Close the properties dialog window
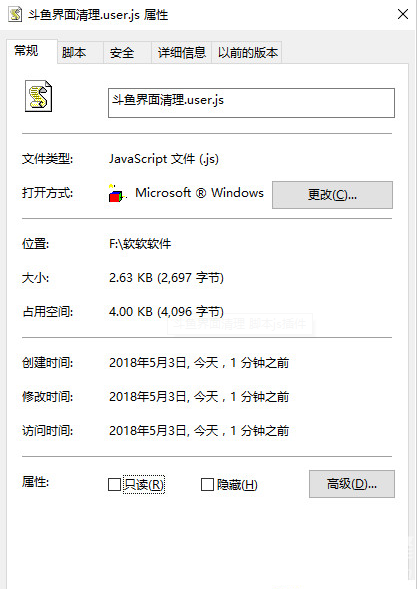The width and height of the screenshot is (417, 589). coord(403,14)
